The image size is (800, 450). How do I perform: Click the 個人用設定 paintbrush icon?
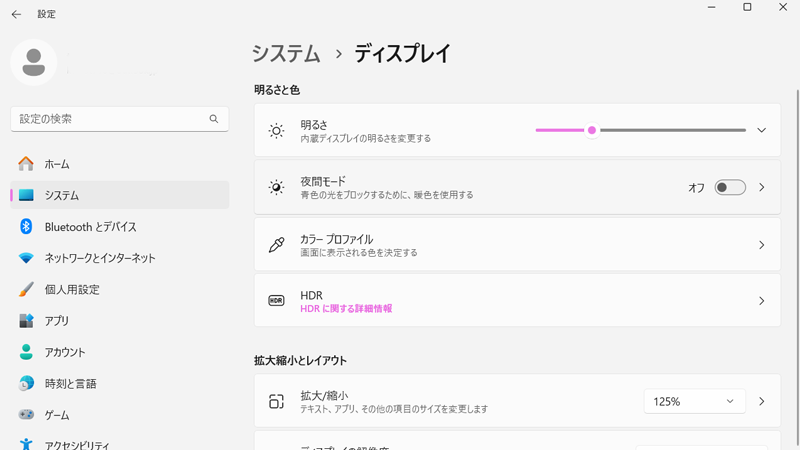tap(26, 290)
